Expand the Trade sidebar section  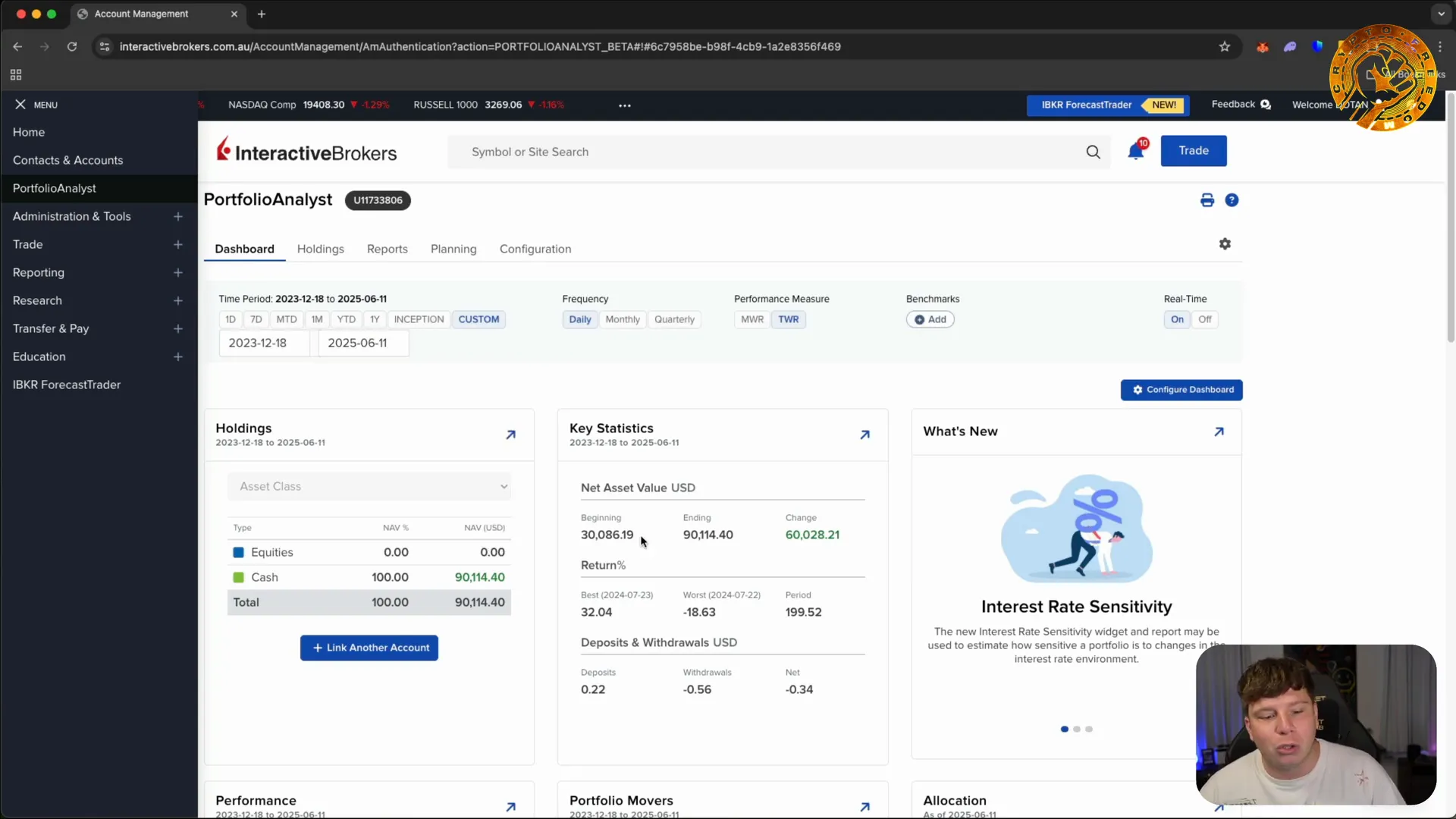coord(177,245)
